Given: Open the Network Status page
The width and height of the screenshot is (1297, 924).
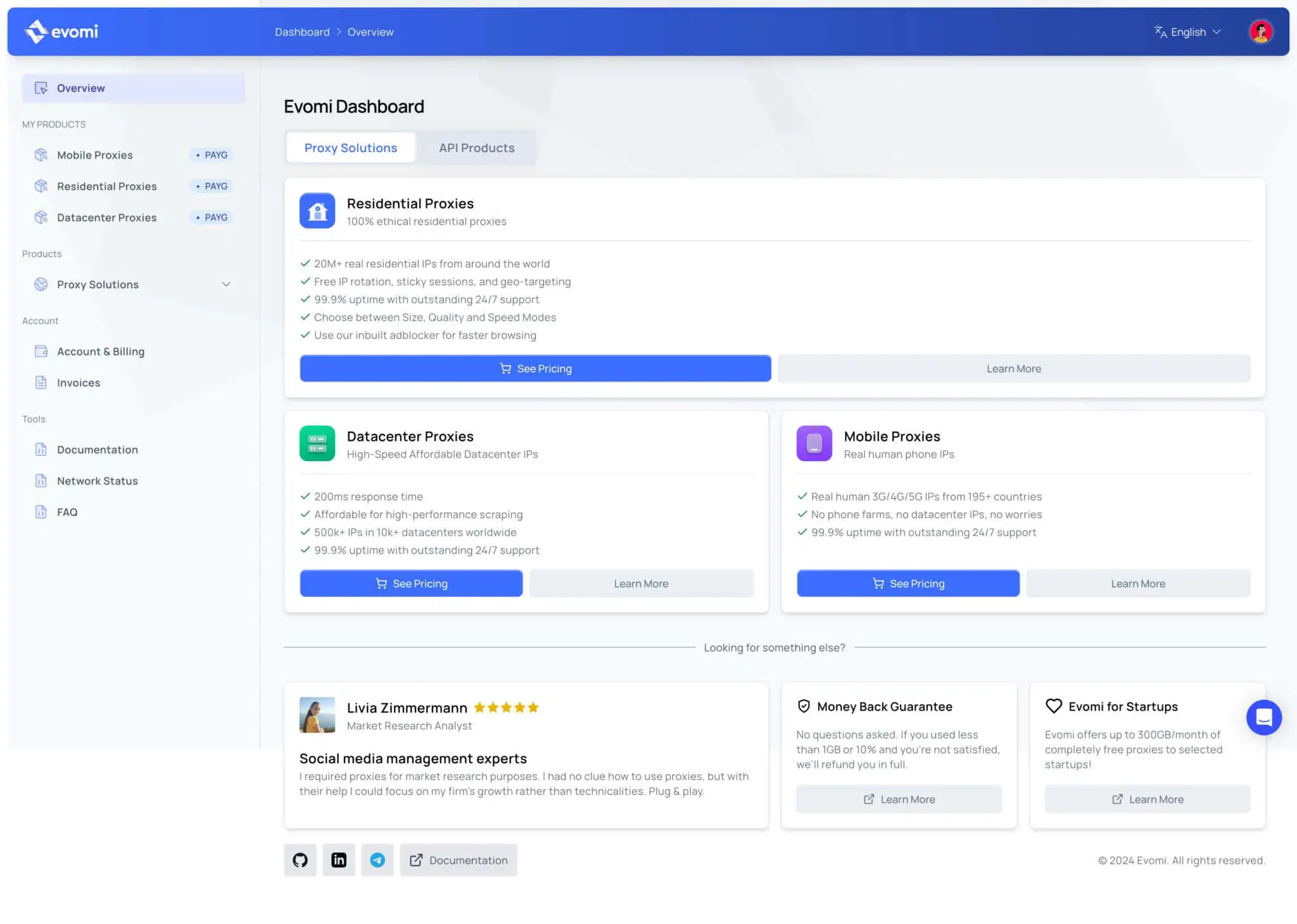Looking at the screenshot, I should coord(133,481).
